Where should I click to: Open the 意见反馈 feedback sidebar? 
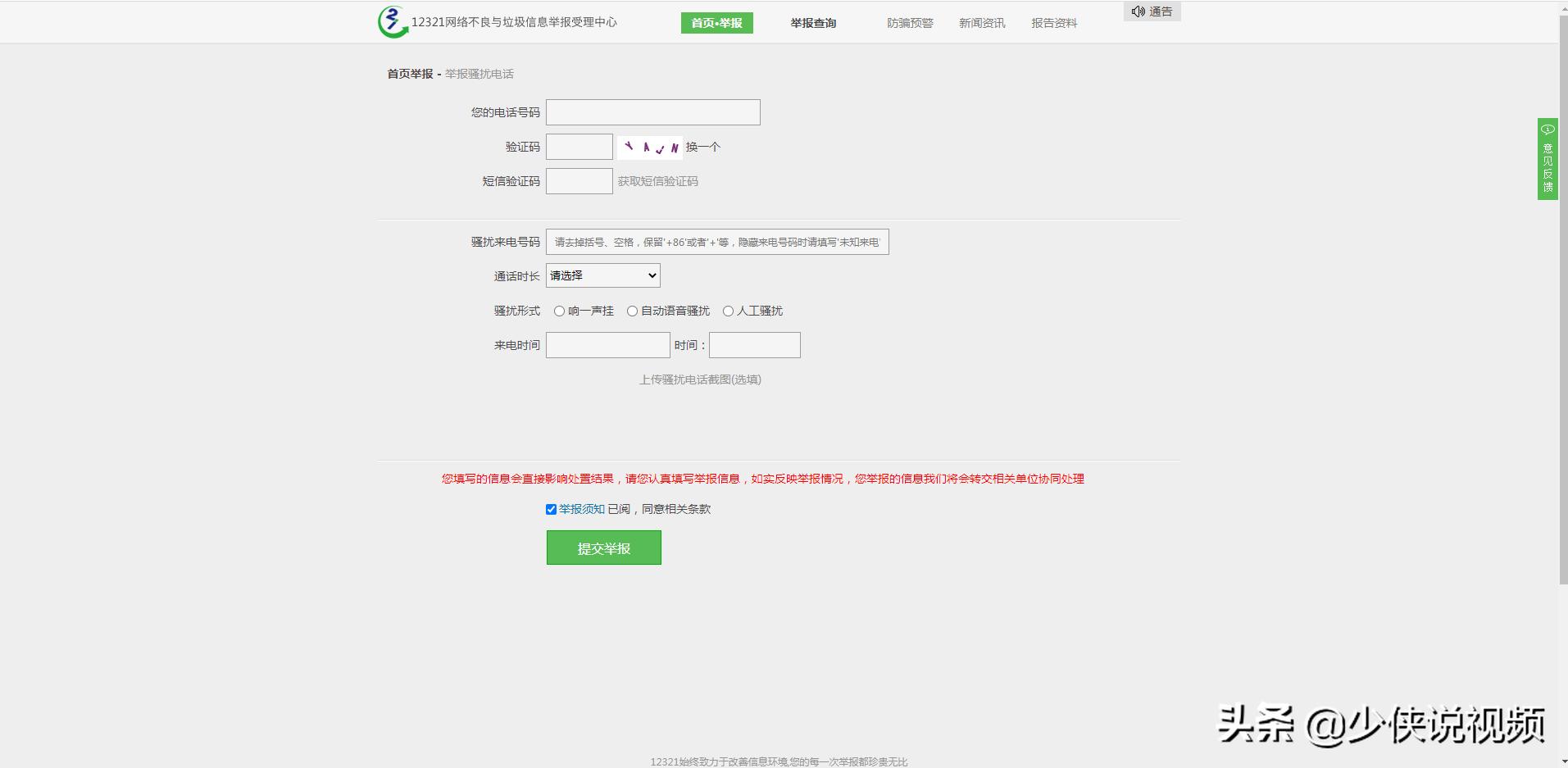[x=1548, y=161]
